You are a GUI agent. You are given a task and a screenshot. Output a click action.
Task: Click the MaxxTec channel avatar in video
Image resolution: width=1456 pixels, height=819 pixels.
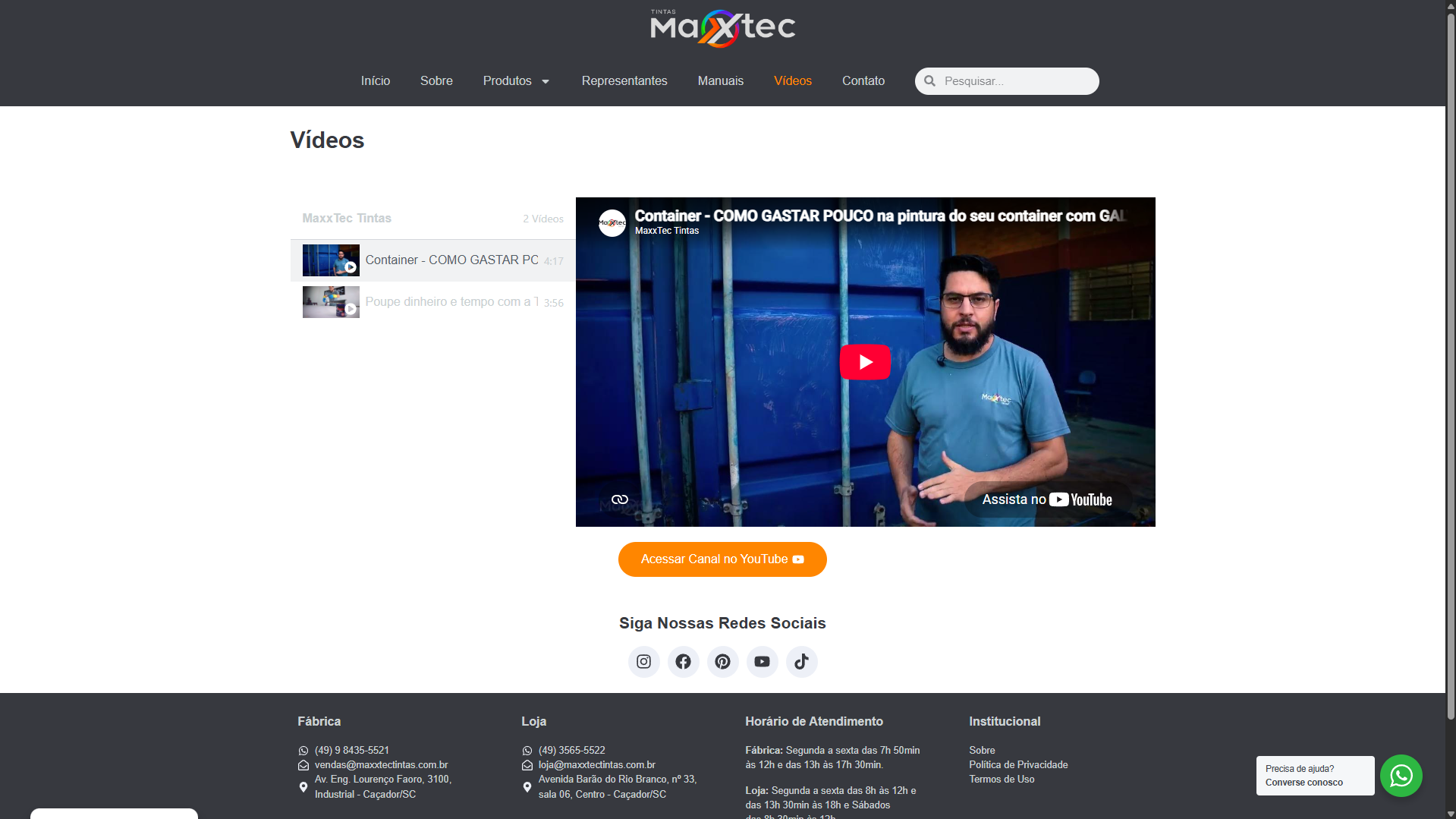coord(612,223)
